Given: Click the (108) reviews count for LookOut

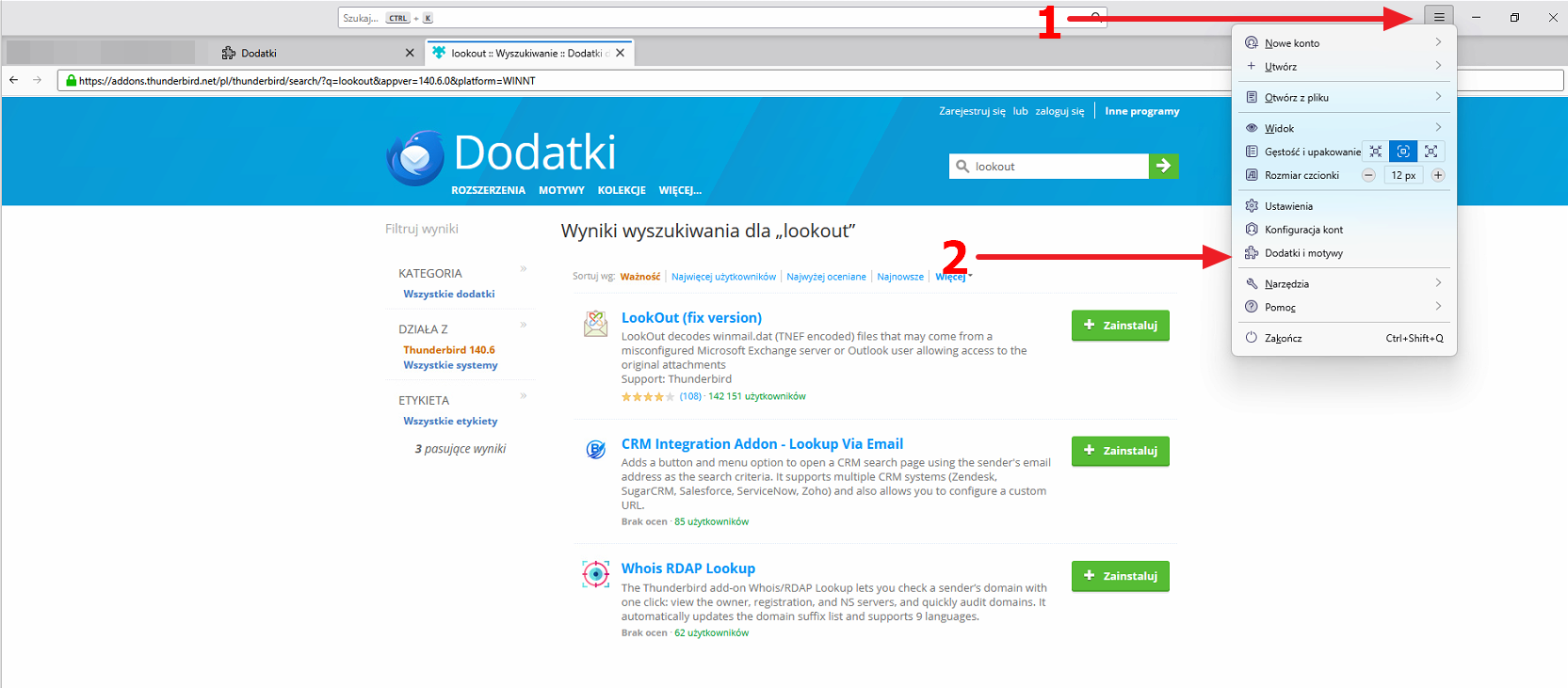Looking at the screenshot, I should coord(690,397).
